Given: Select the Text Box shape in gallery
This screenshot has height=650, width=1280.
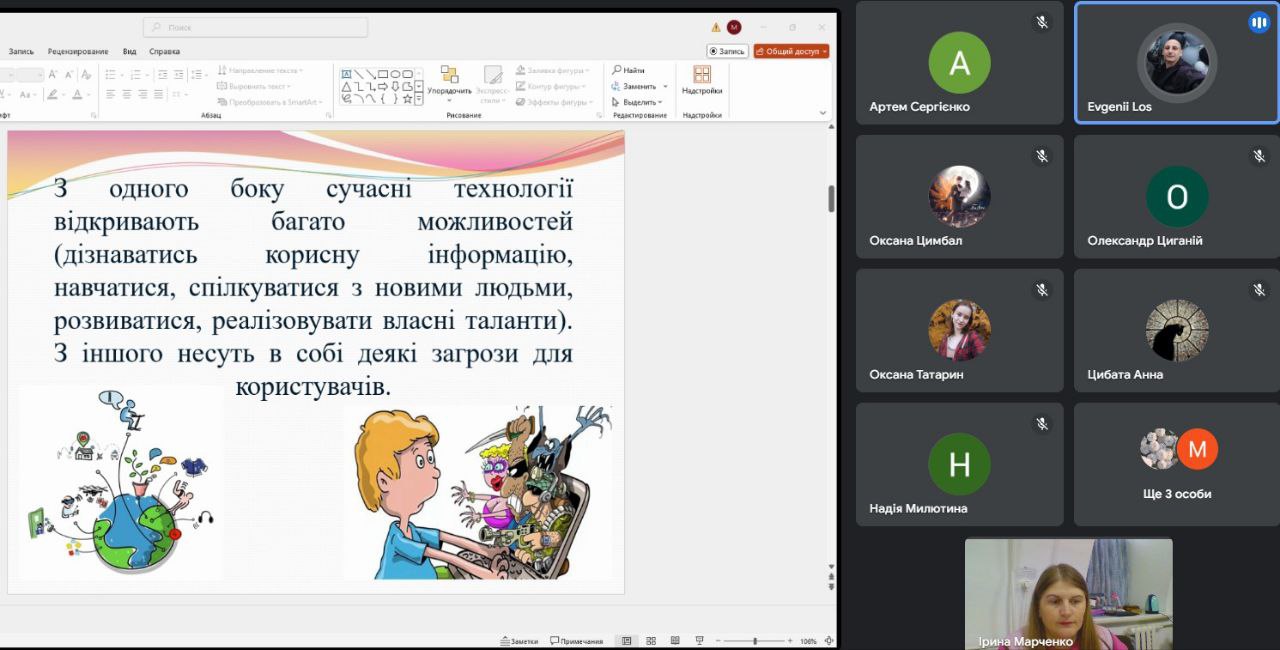Looking at the screenshot, I should [346, 74].
